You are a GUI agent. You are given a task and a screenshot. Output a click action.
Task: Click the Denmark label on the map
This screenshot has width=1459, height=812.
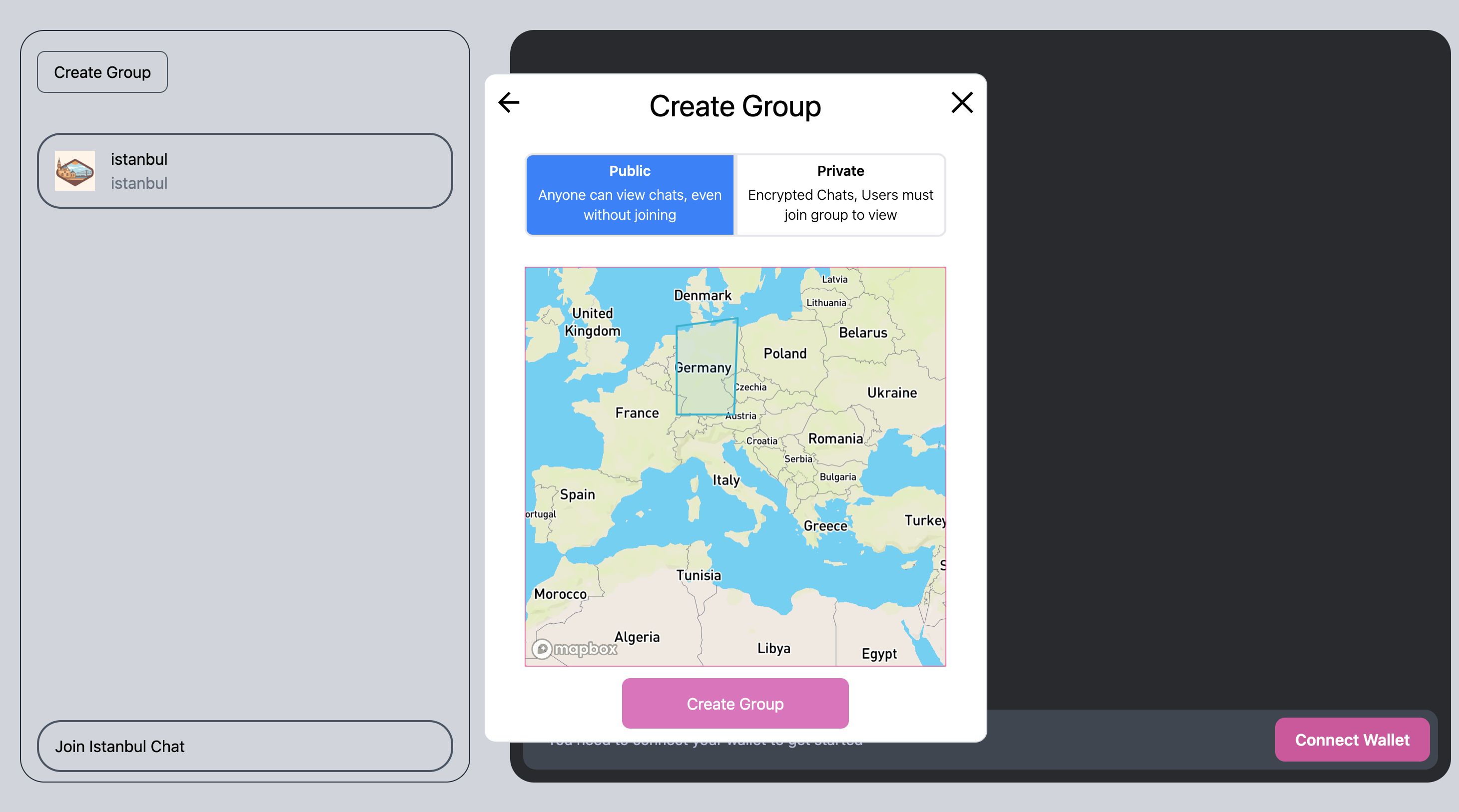coord(703,295)
